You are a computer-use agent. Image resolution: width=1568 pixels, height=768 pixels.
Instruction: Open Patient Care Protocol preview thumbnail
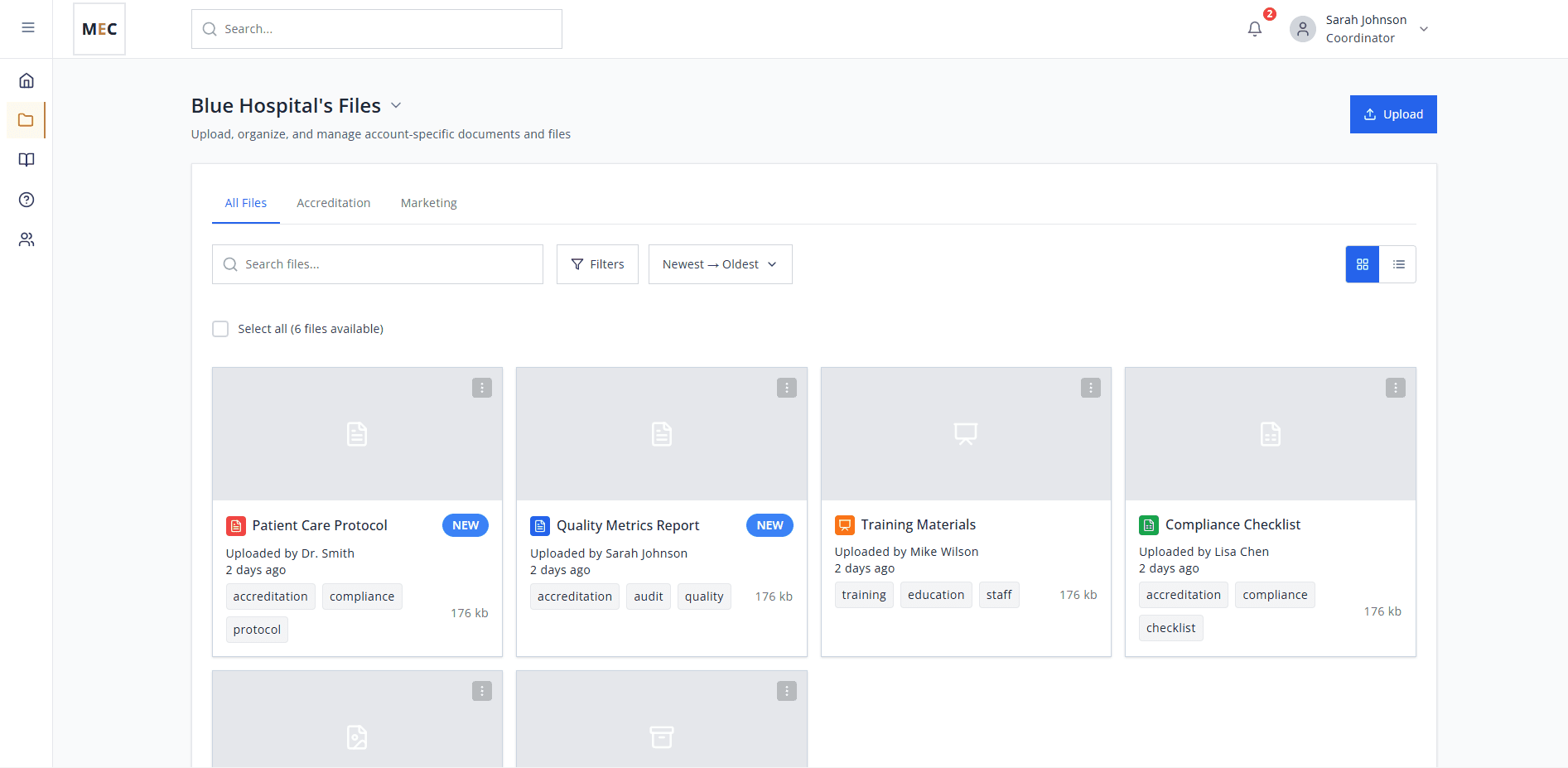point(357,434)
